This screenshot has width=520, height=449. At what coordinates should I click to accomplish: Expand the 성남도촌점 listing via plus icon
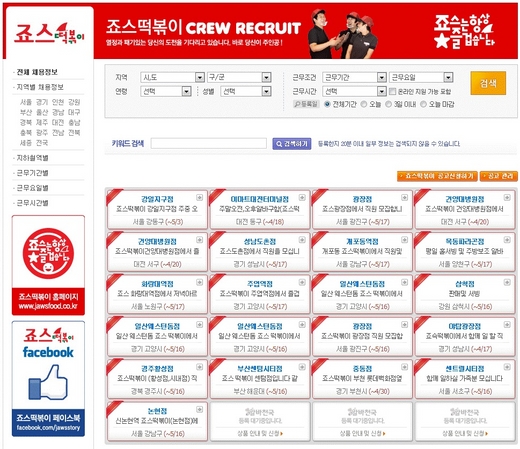point(302,240)
